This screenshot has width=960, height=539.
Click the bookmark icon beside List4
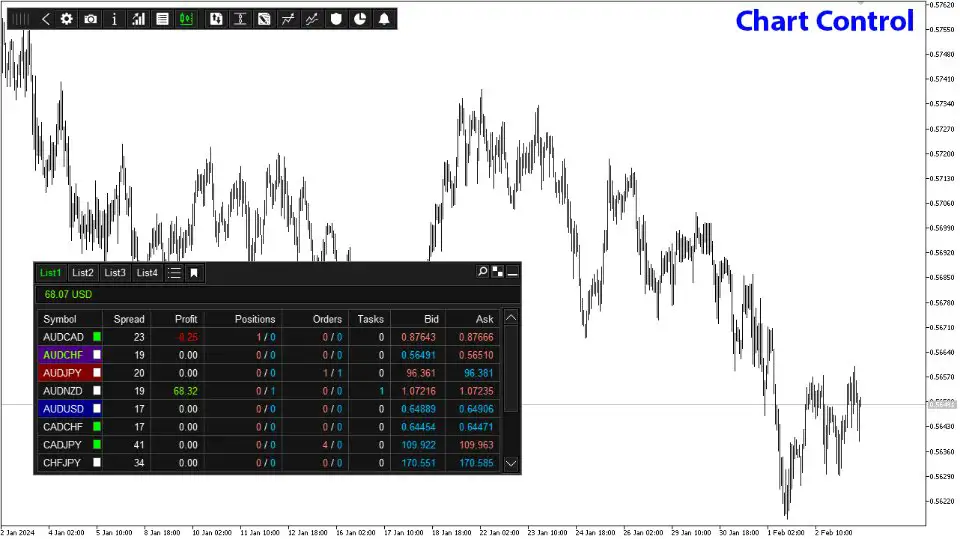(x=194, y=273)
